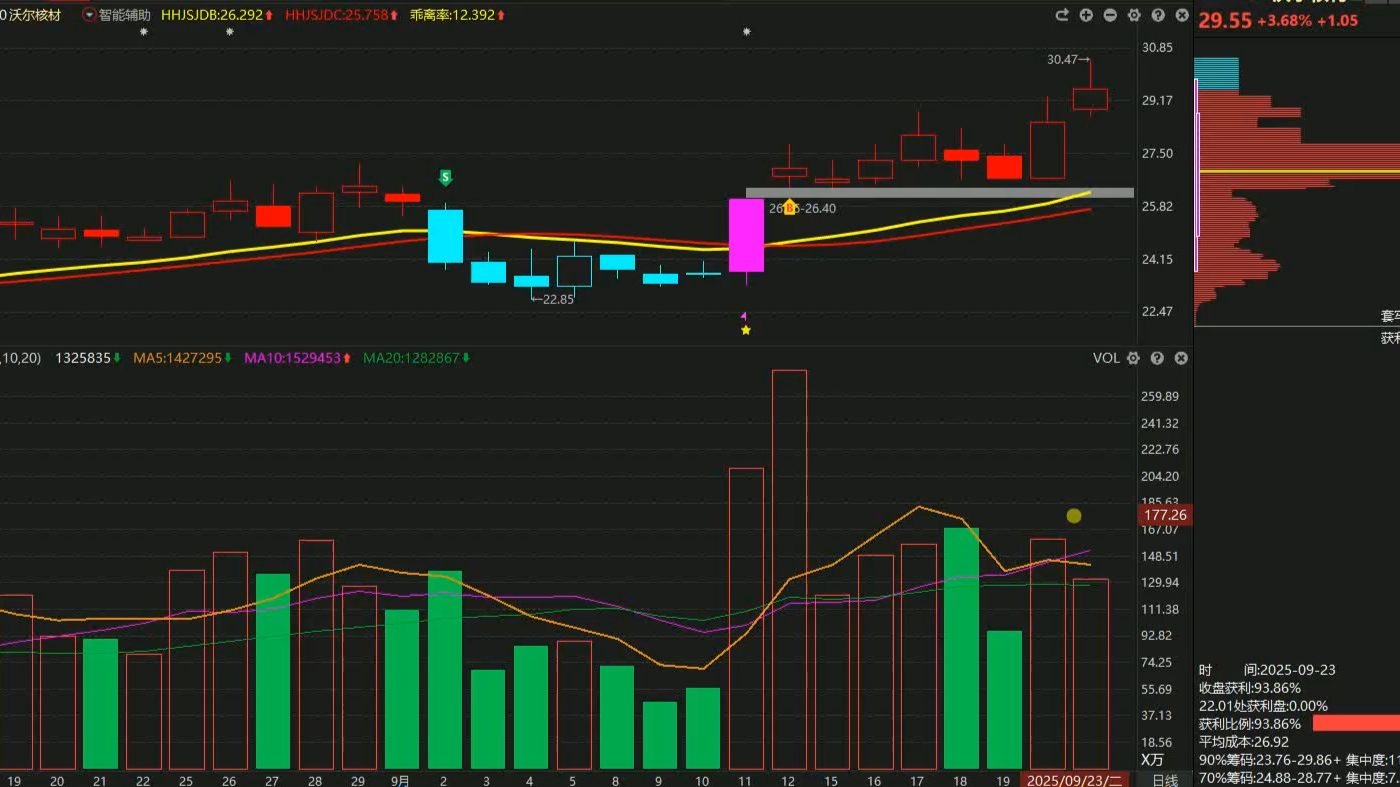
Task: Zoom out the candlestick chart with minus icon
Action: (x=1110, y=15)
